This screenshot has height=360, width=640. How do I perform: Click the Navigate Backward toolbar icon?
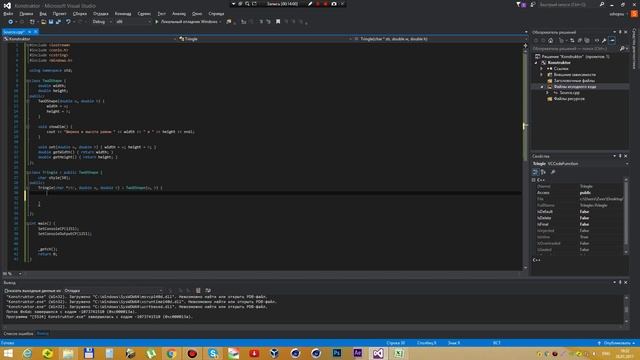11,22
